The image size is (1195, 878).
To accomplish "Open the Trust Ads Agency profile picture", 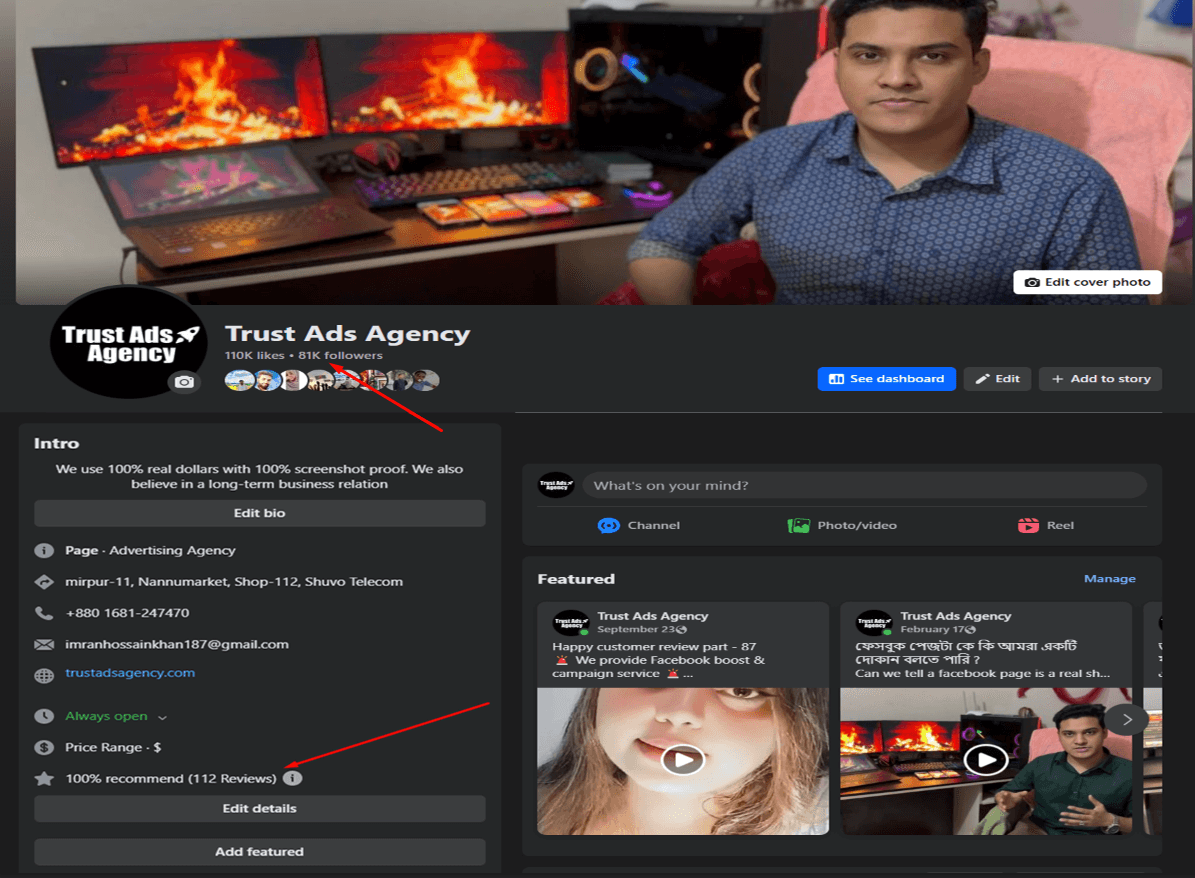I will pyautogui.click(x=128, y=341).
